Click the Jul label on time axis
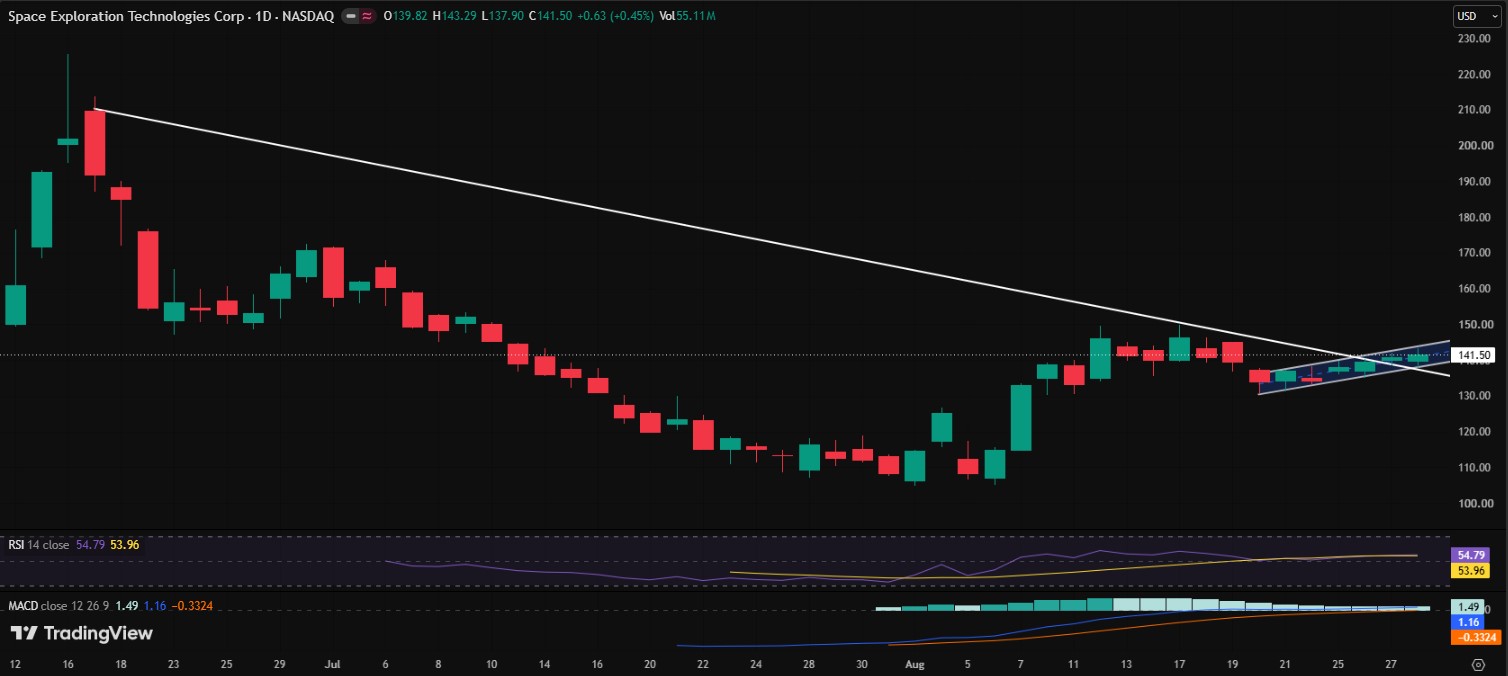 [333, 663]
